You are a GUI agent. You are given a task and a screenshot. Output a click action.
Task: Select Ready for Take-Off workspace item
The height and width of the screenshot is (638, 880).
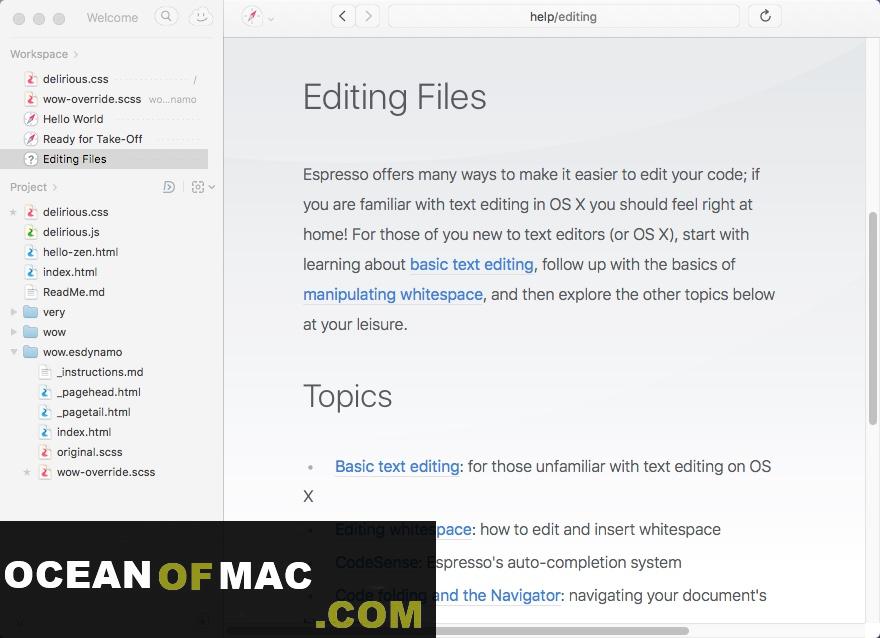(93, 139)
